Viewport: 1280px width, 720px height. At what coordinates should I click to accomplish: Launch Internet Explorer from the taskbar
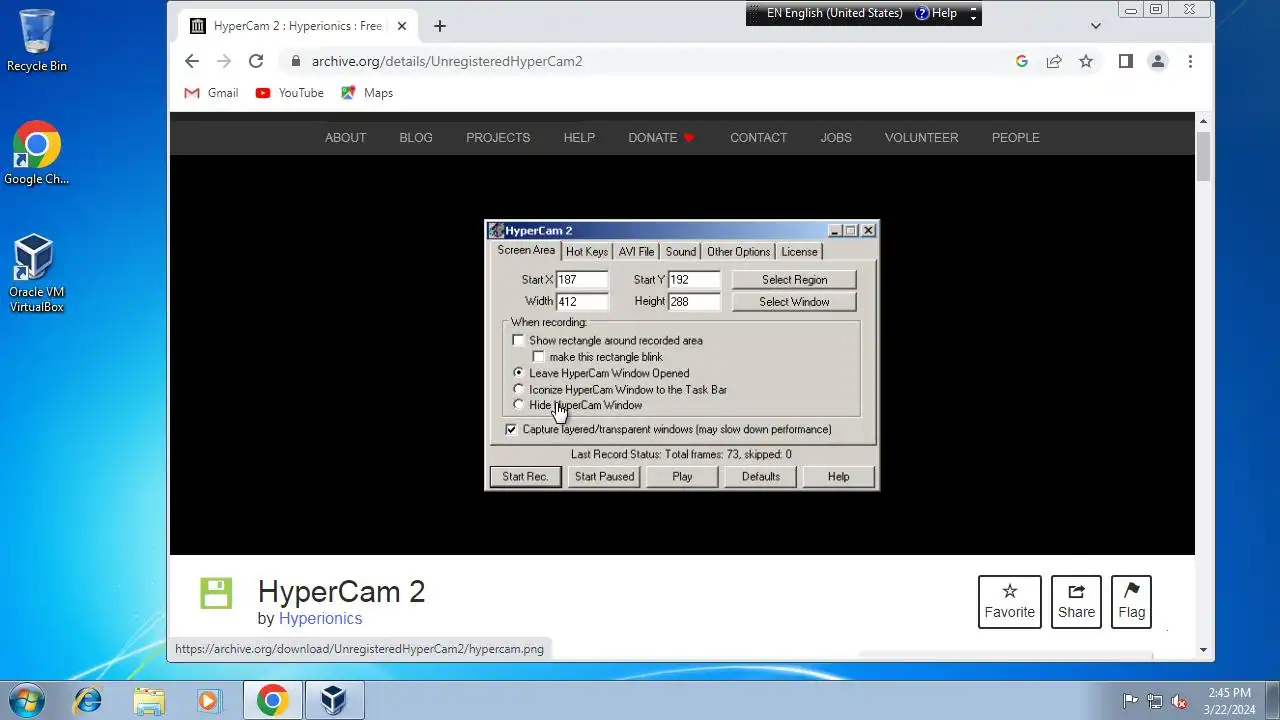coord(88,700)
